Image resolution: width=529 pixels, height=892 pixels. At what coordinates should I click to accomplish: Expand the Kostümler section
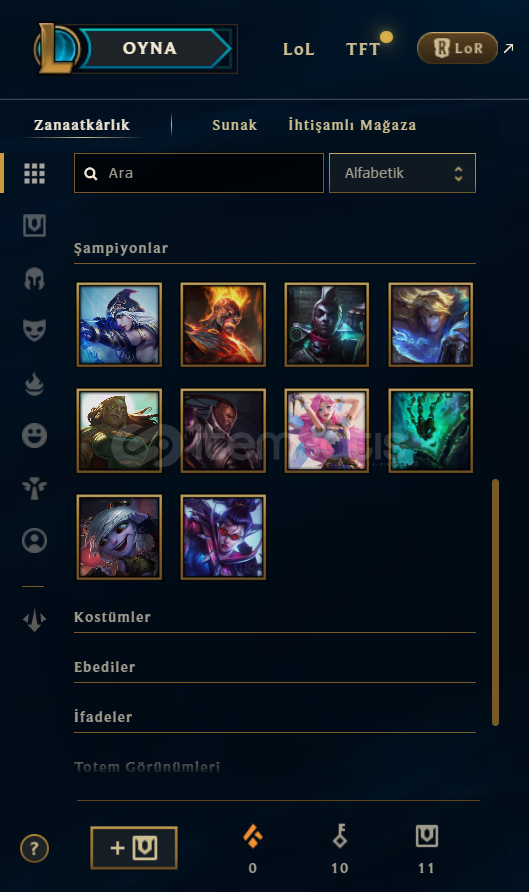(x=275, y=617)
